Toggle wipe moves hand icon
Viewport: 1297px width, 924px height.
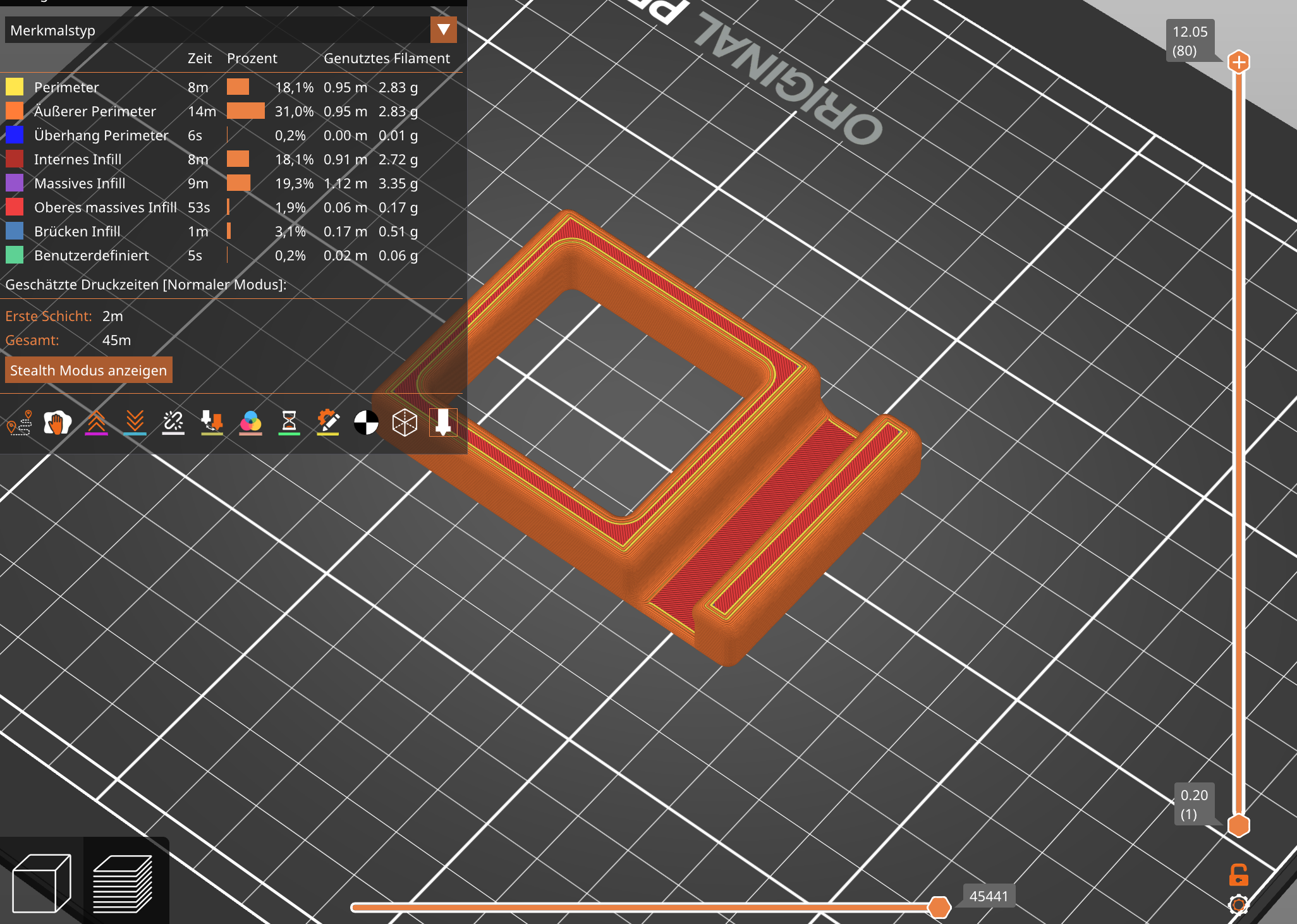pos(58,423)
